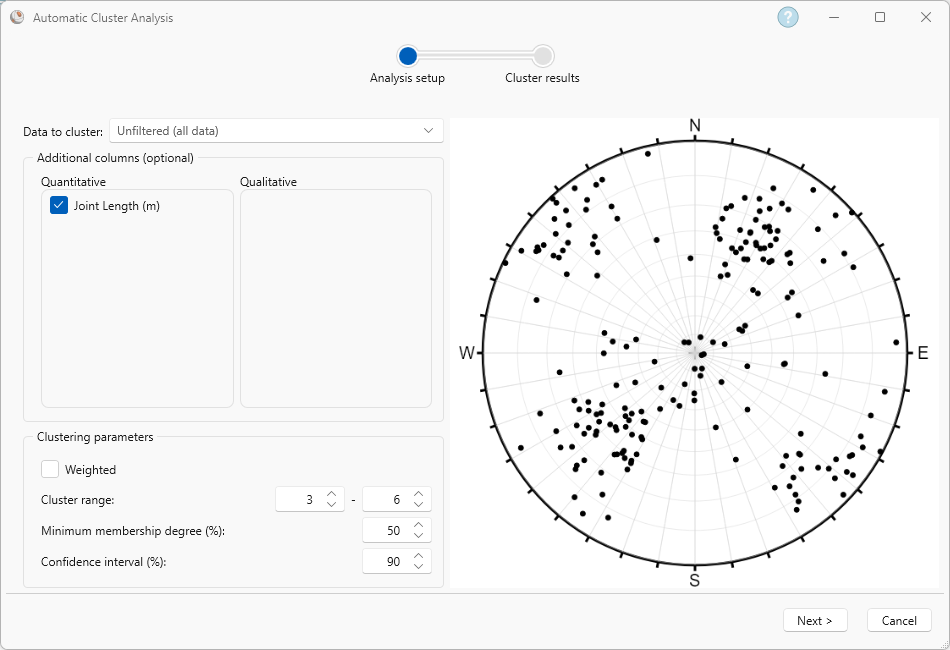Decrease the cluster range minimum value

331,504
